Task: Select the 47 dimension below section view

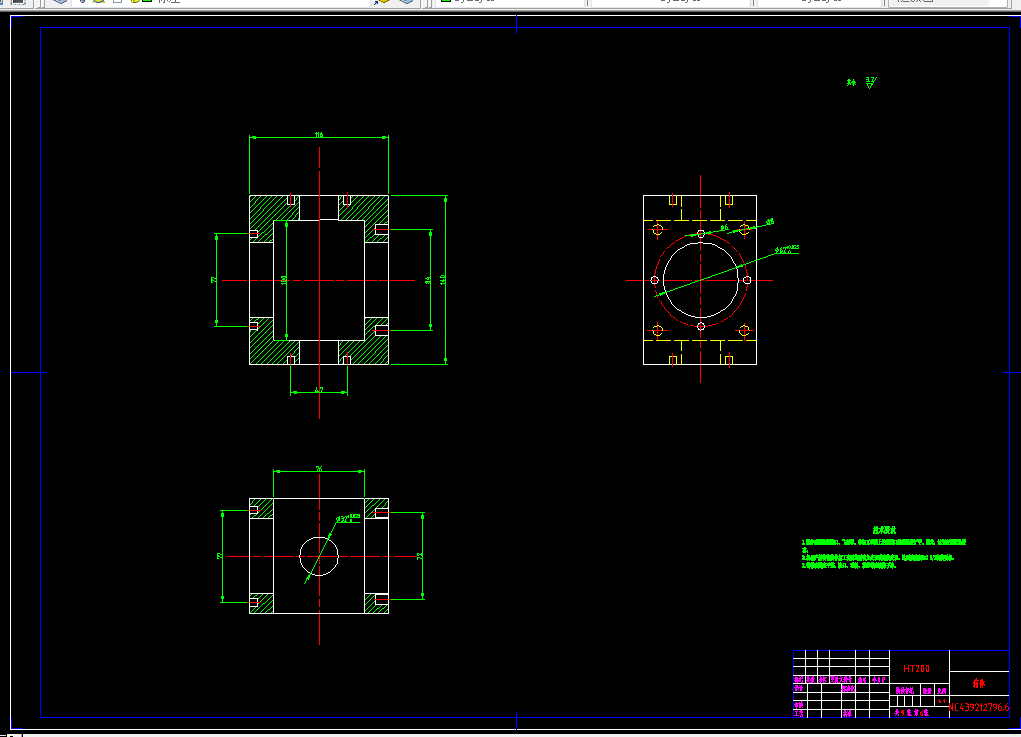Action: 319,390
